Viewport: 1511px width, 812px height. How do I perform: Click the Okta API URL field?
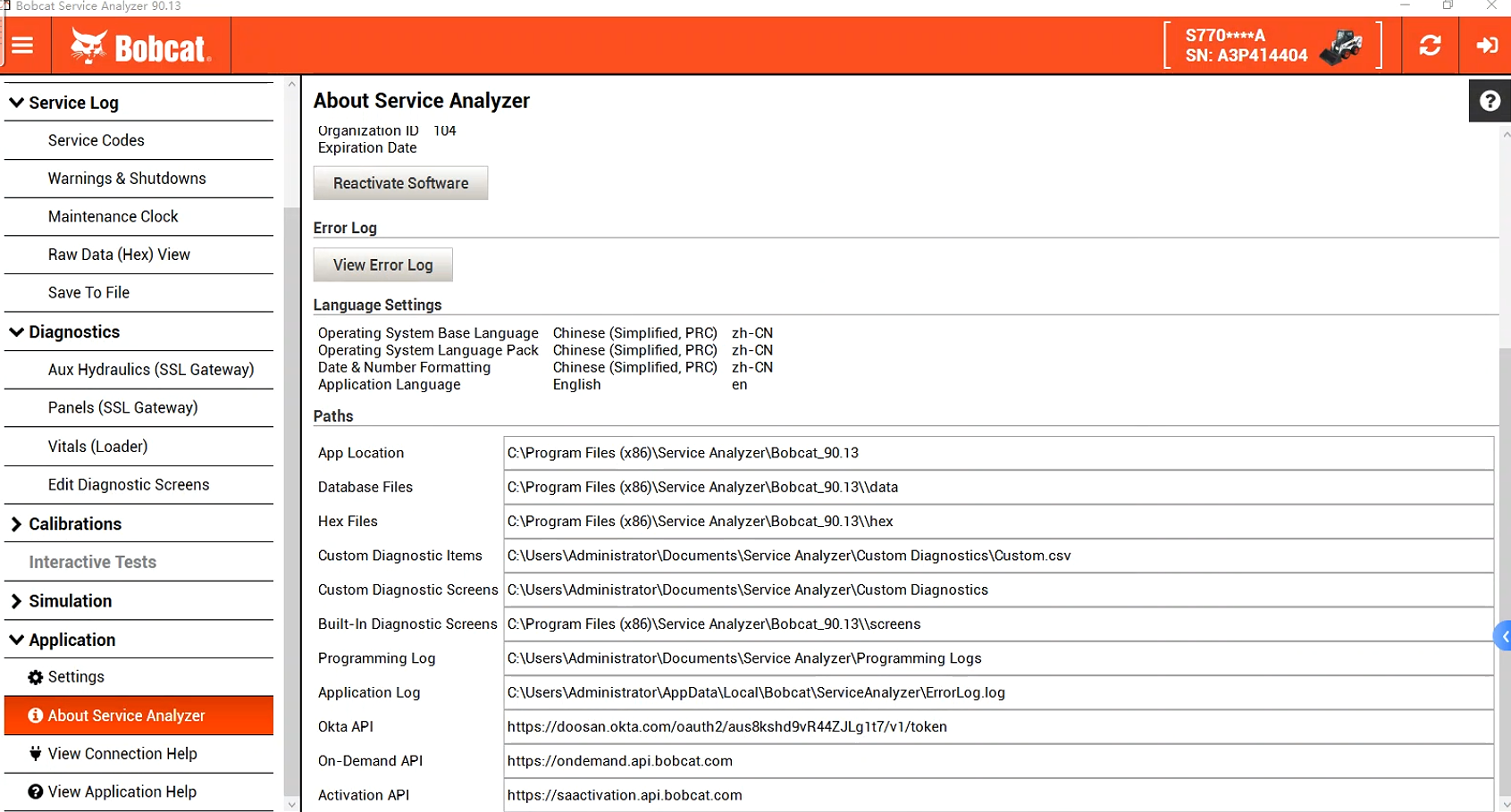click(x=997, y=727)
